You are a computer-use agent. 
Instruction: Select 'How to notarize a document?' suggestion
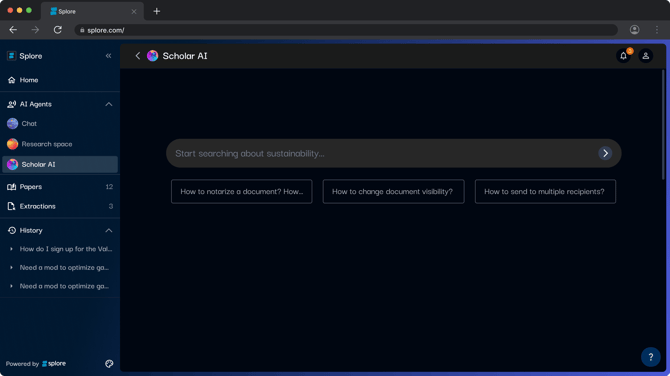click(x=242, y=191)
